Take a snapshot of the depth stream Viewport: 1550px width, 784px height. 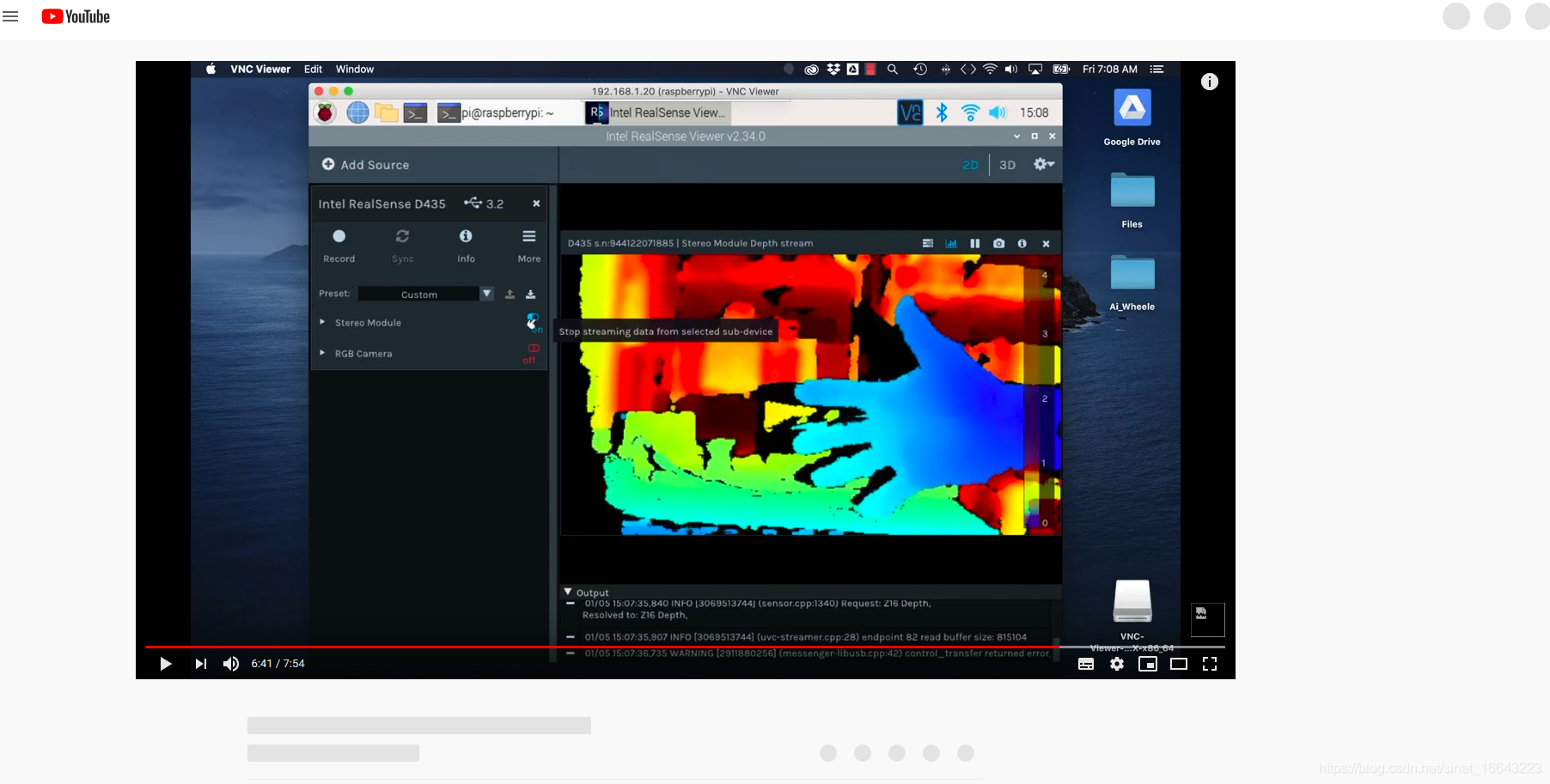coord(998,244)
